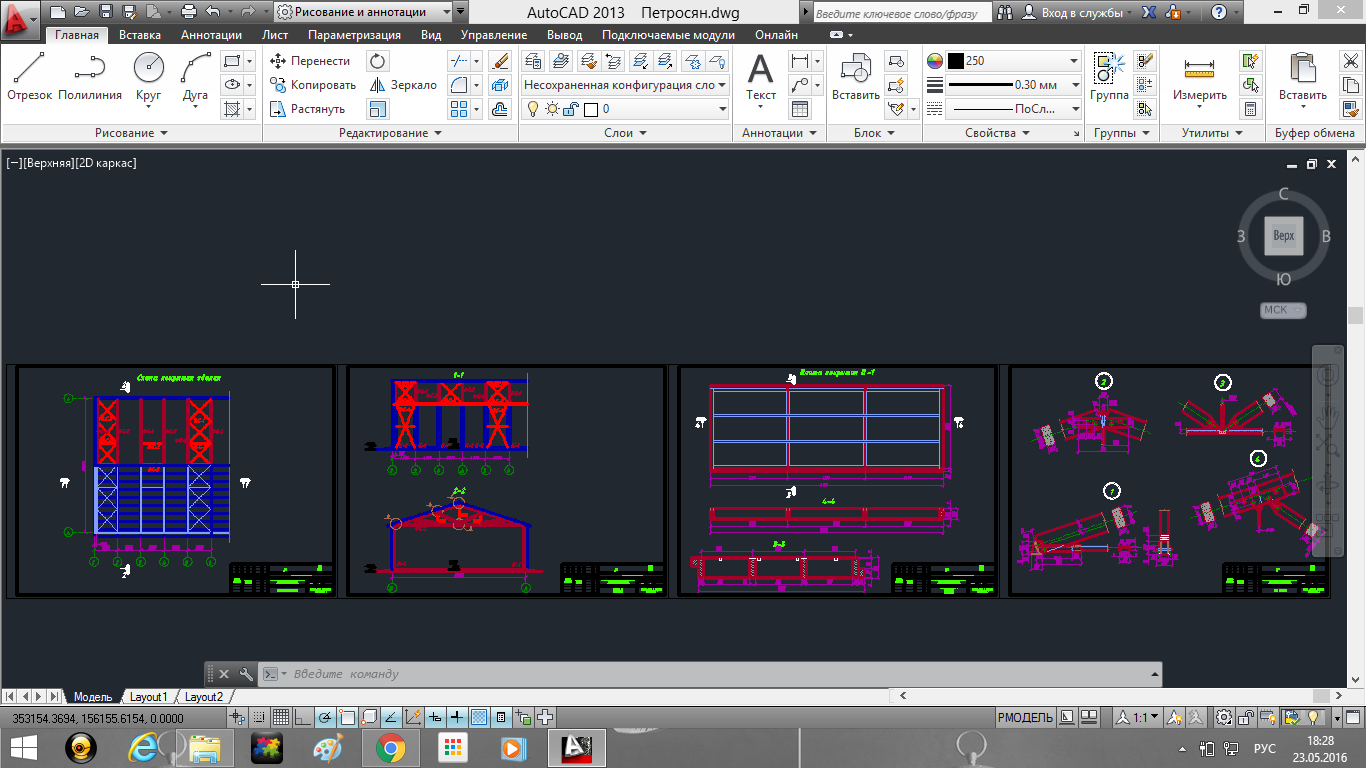Toggle the grid display in status bar

coord(281,717)
